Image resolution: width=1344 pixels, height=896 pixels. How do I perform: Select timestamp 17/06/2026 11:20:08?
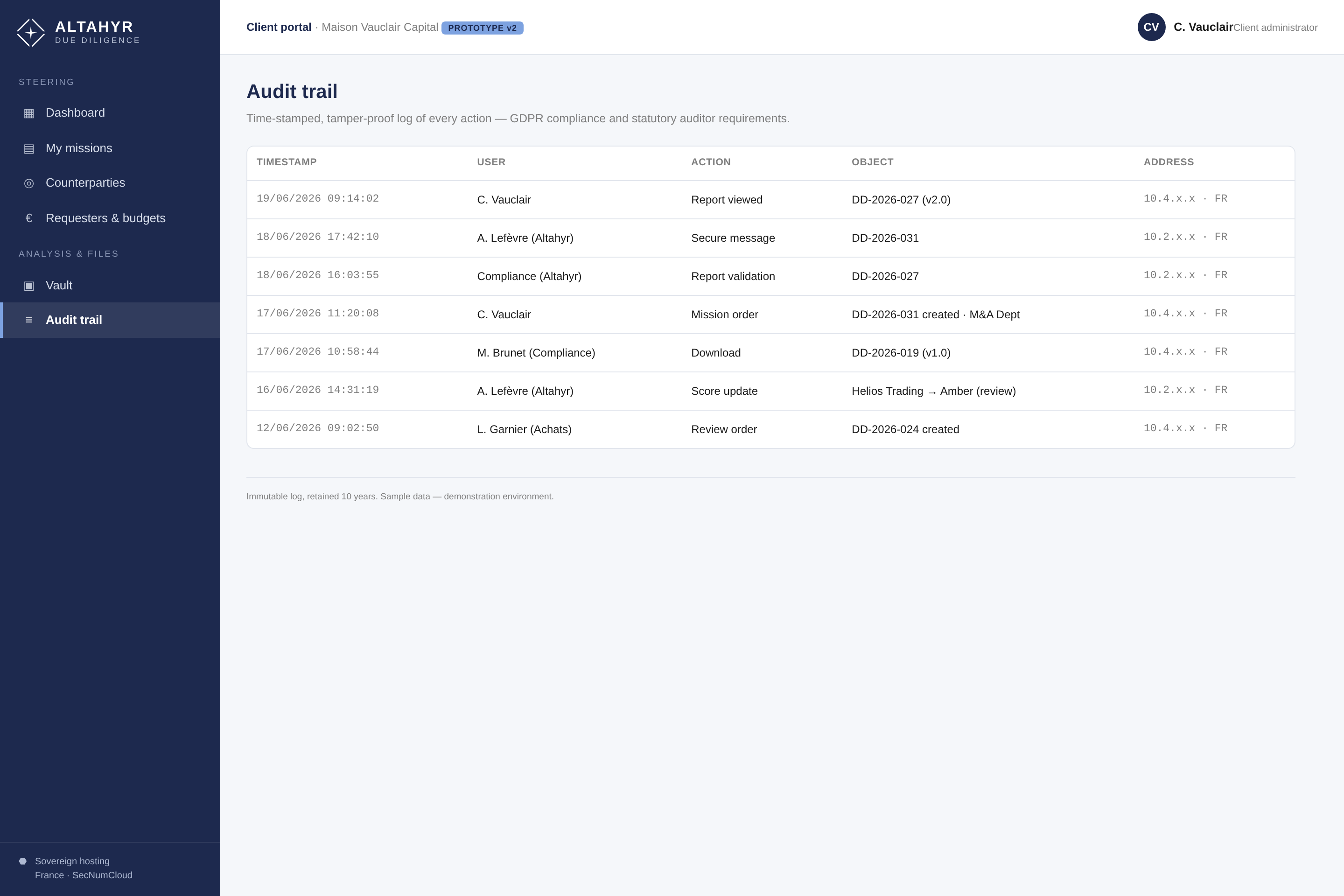pyautogui.click(x=318, y=314)
